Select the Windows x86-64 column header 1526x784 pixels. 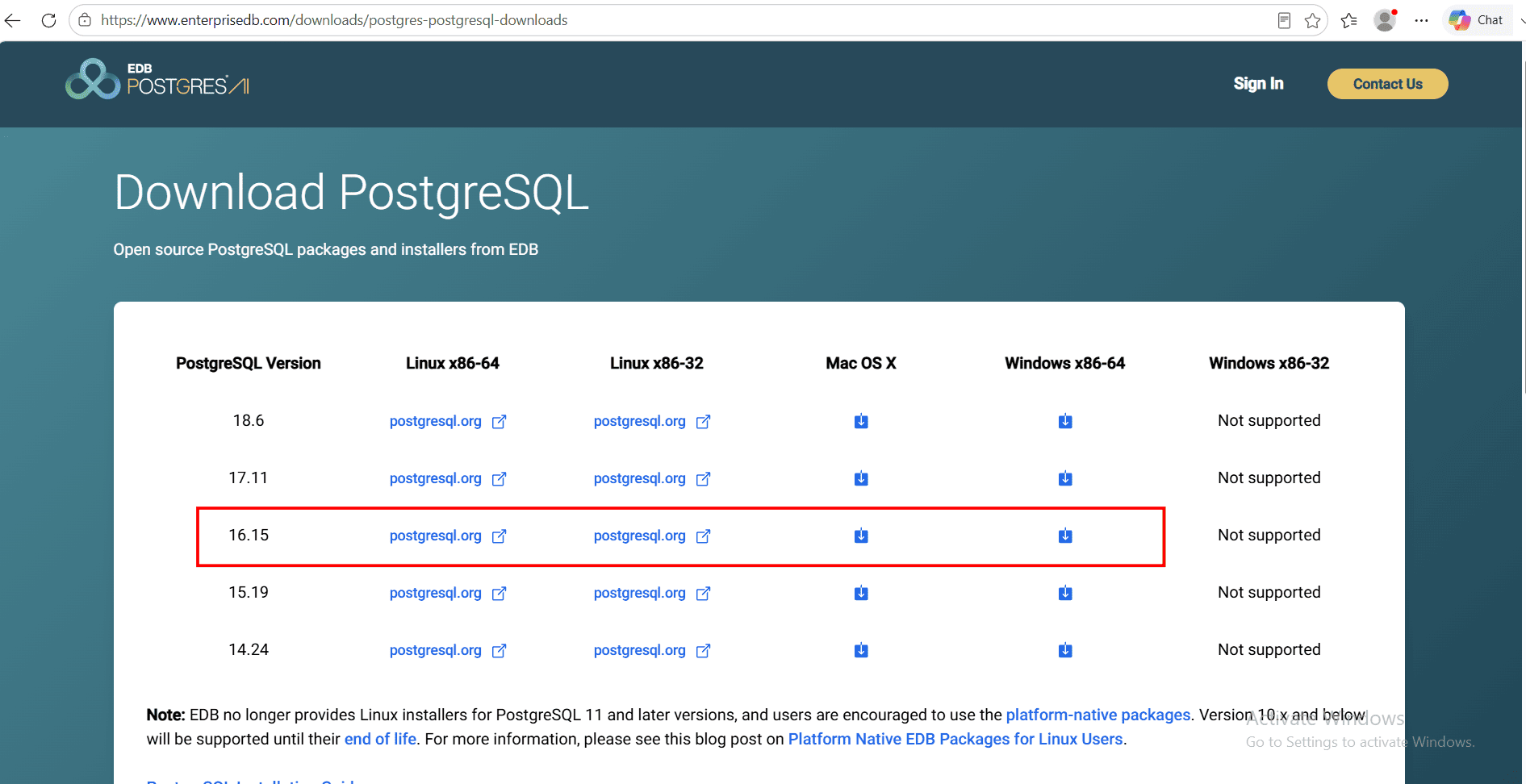point(1065,363)
